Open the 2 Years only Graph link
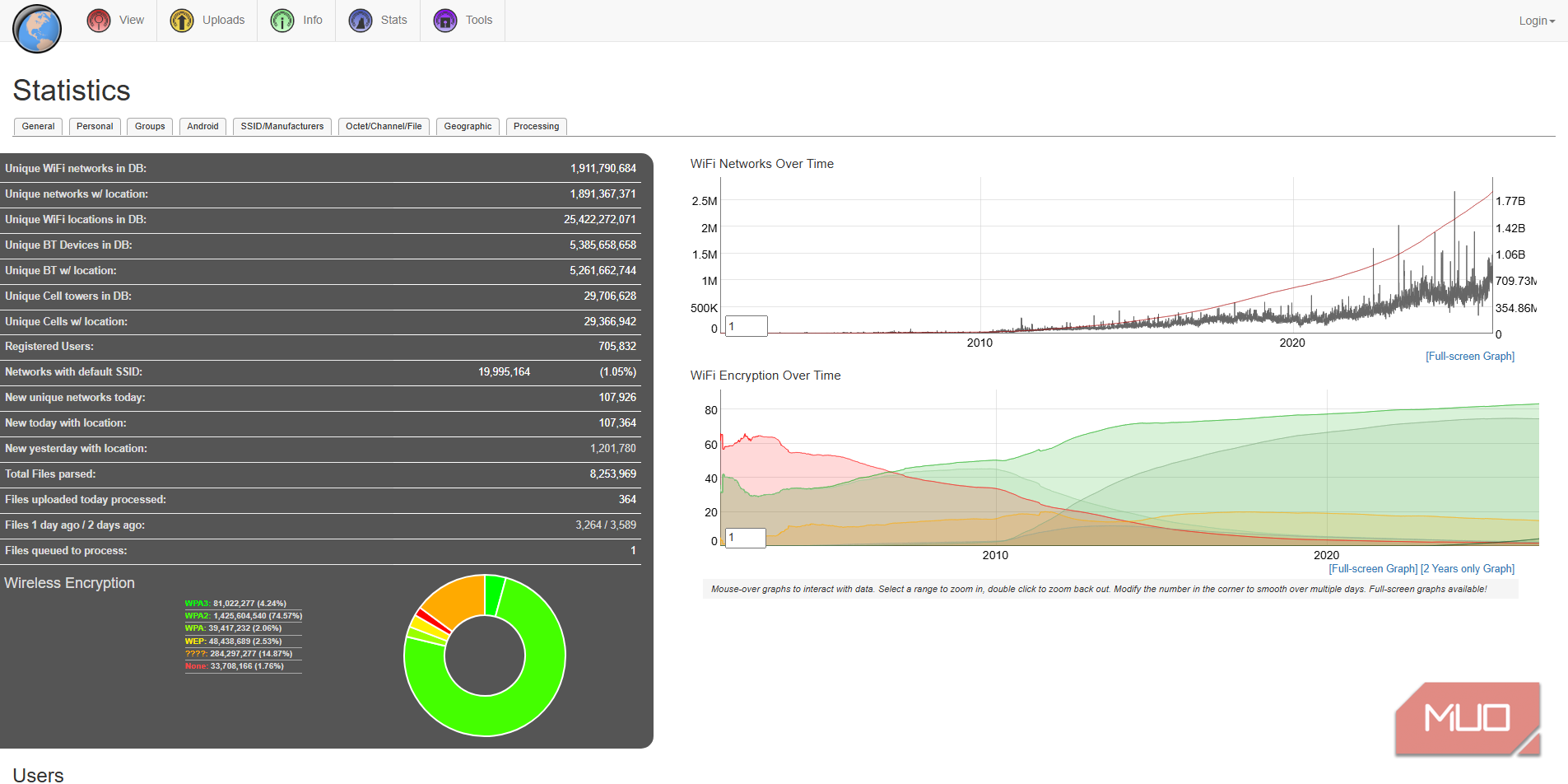The width and height of the screenshot is (1568, 784). coord(1468,568)
